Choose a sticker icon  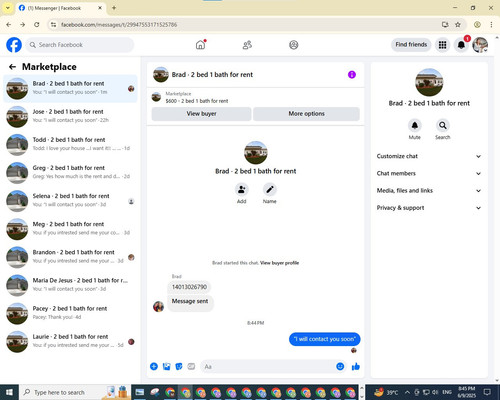tap(179, 367)
